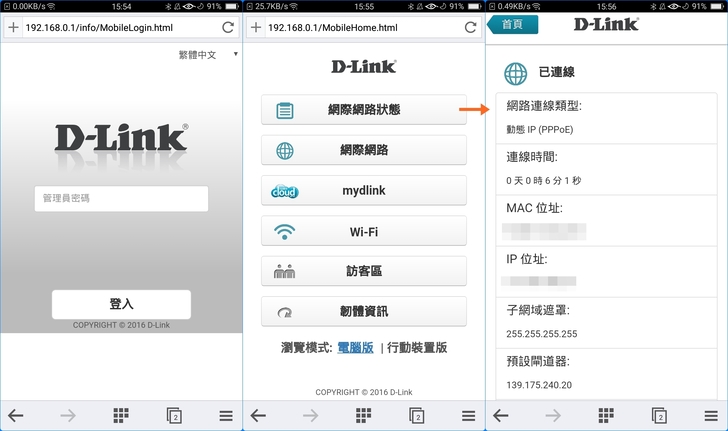This screenshot has width=728, height=431.
Task: Open the hamburger menu on status screen
Action: coord(711,416)
